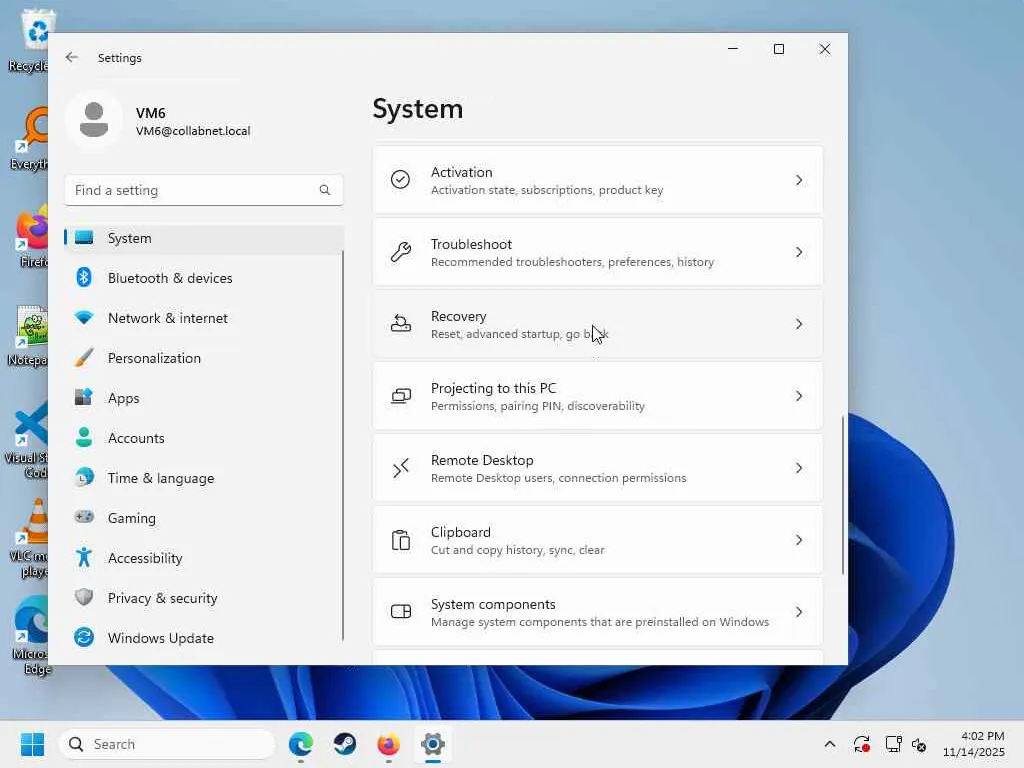
Task: Click the Network wifi icon in the sidebar
Action: (84, 317)
